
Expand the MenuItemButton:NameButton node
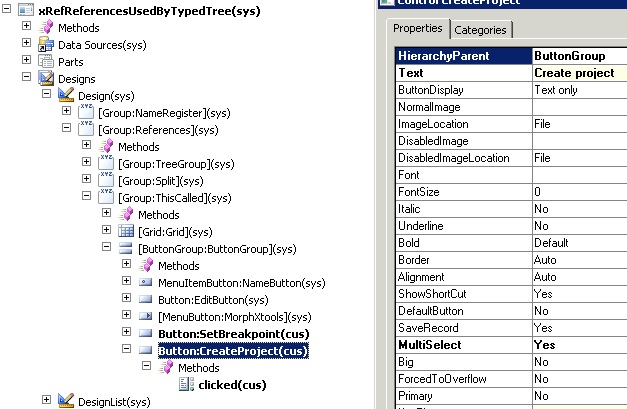pos(126,280)
